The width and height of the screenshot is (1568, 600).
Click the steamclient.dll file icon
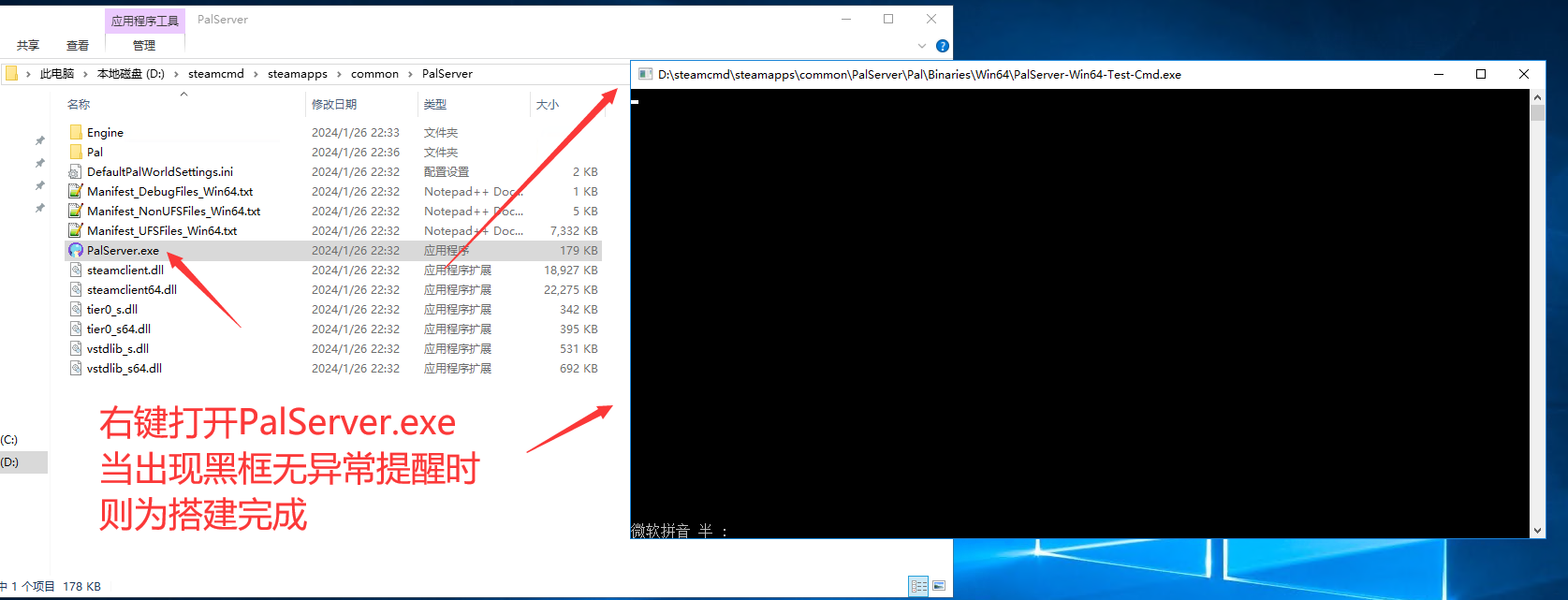click(76, 270)
